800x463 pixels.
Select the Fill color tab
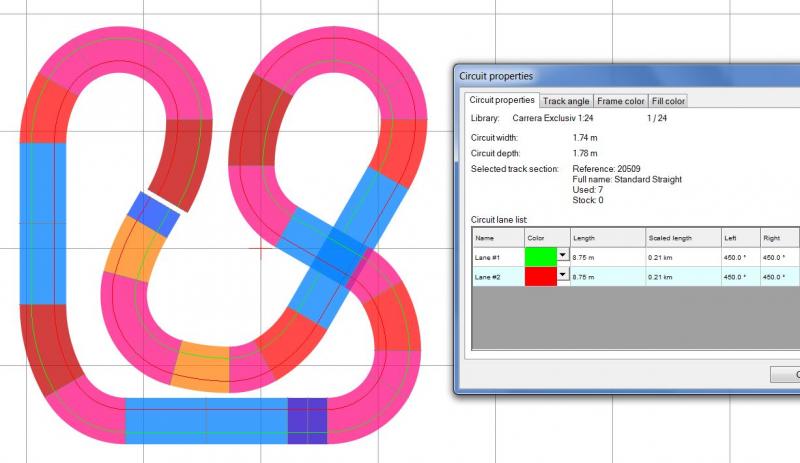click(668, 101)
